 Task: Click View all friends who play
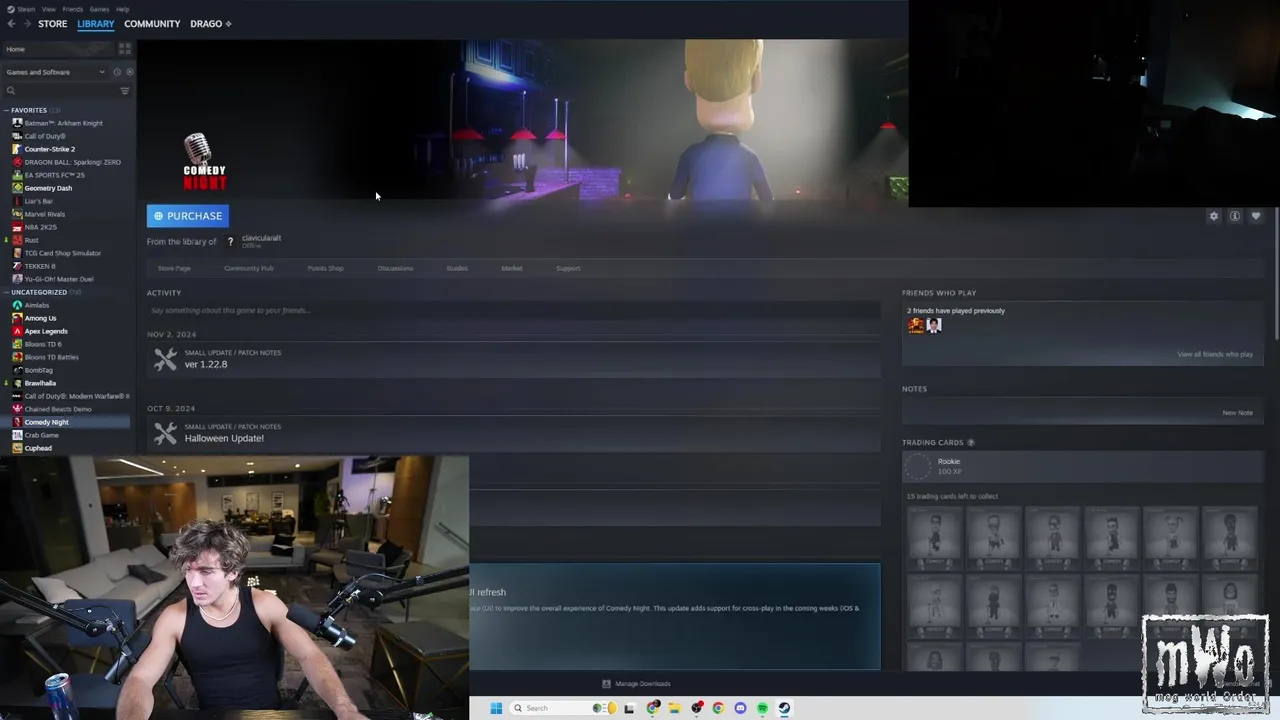click(1215, 354)
